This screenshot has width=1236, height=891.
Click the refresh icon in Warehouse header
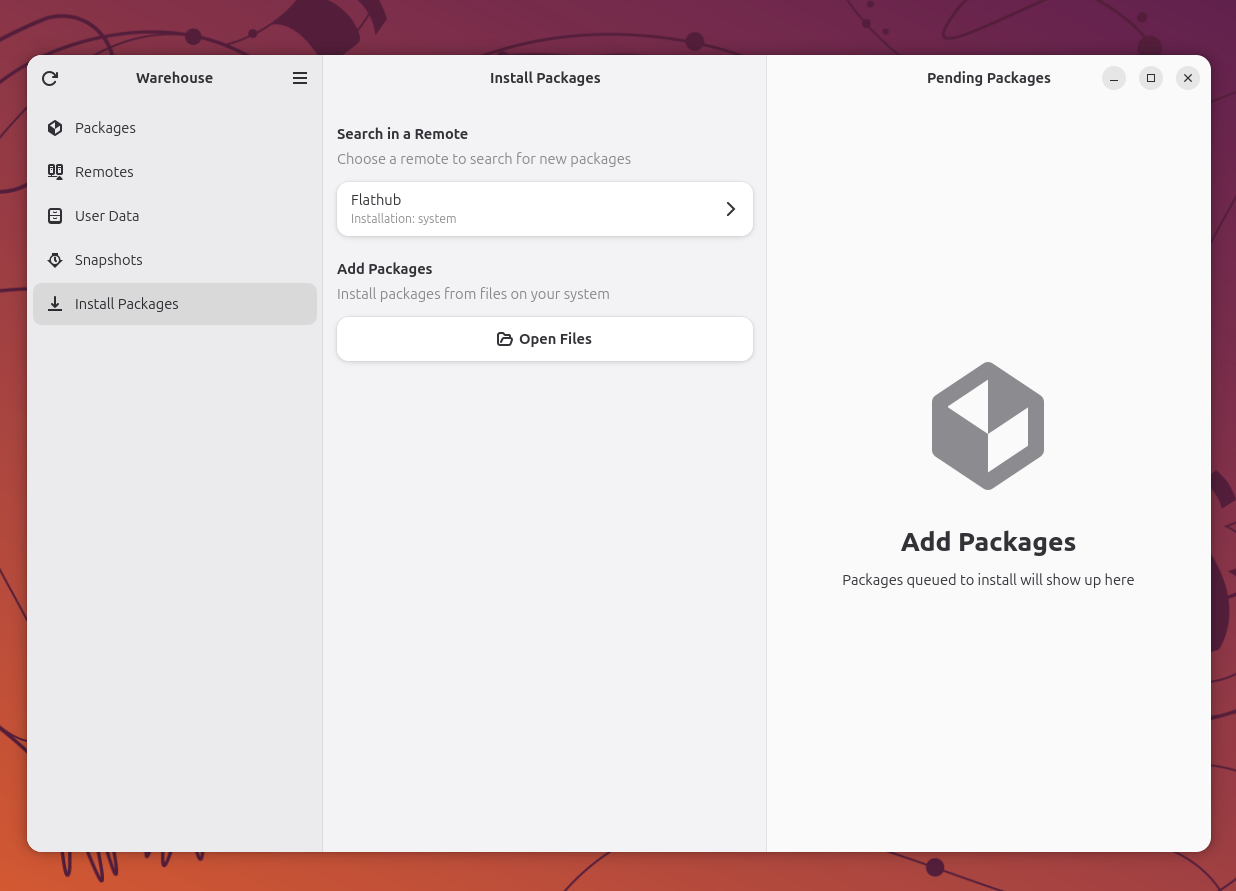(x=50, y=78)
